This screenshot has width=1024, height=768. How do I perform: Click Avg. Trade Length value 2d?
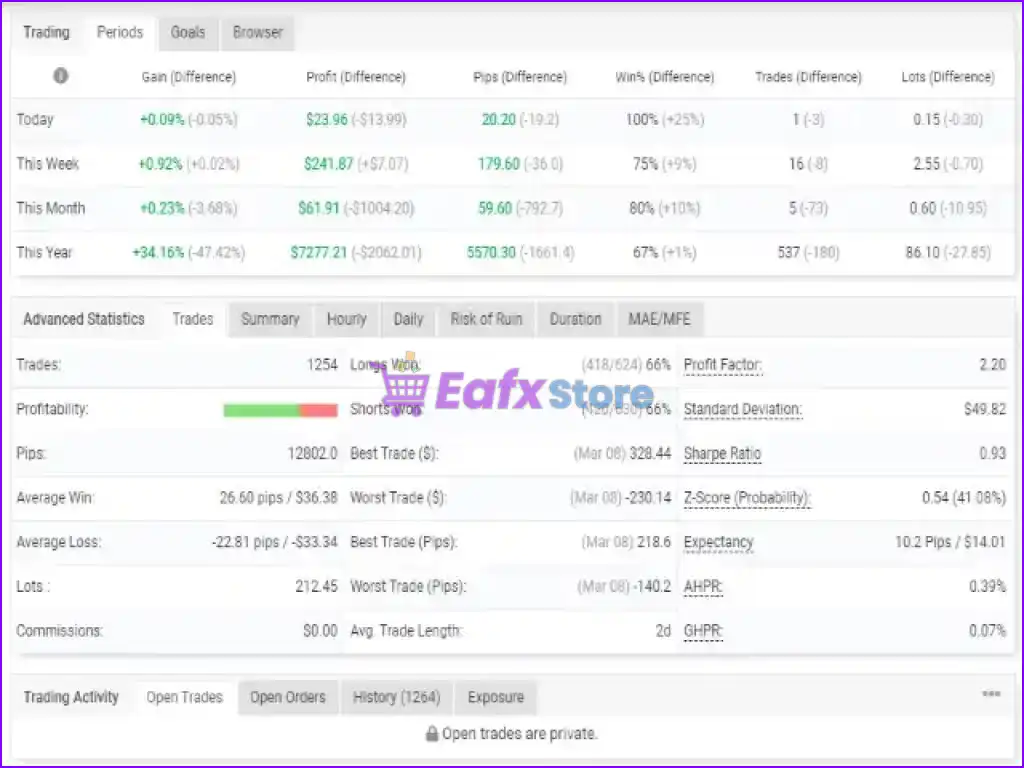(x=664, y=631)
